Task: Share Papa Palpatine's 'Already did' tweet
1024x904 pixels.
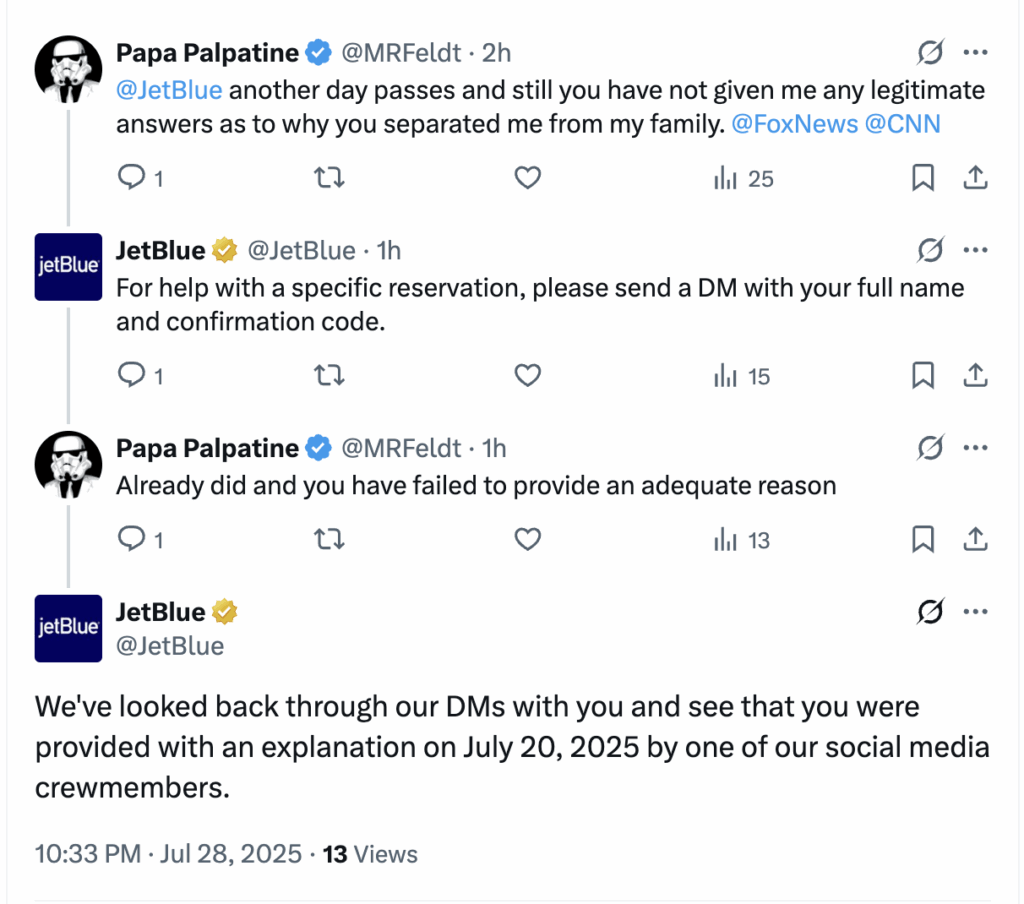Action: click(975, 541)
